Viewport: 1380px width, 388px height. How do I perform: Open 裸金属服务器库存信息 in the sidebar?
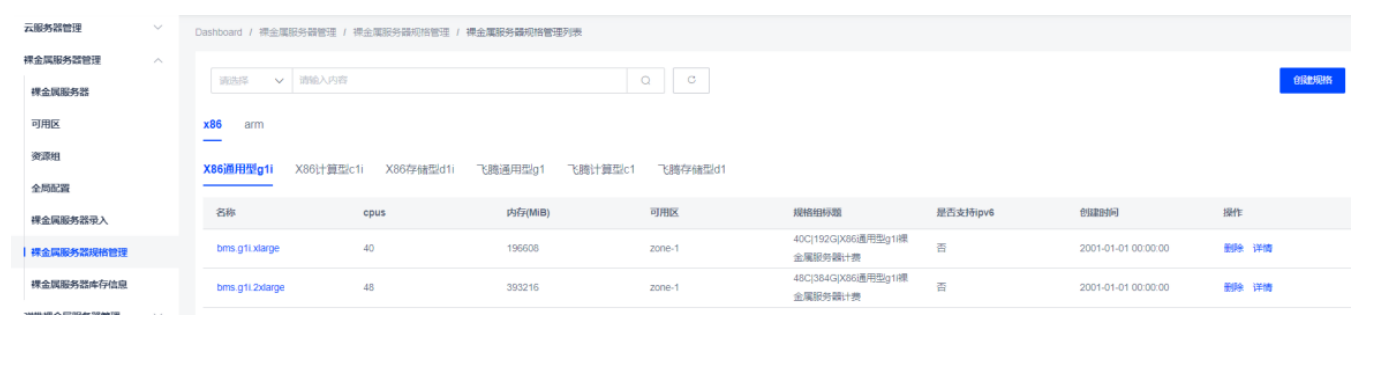79,284
